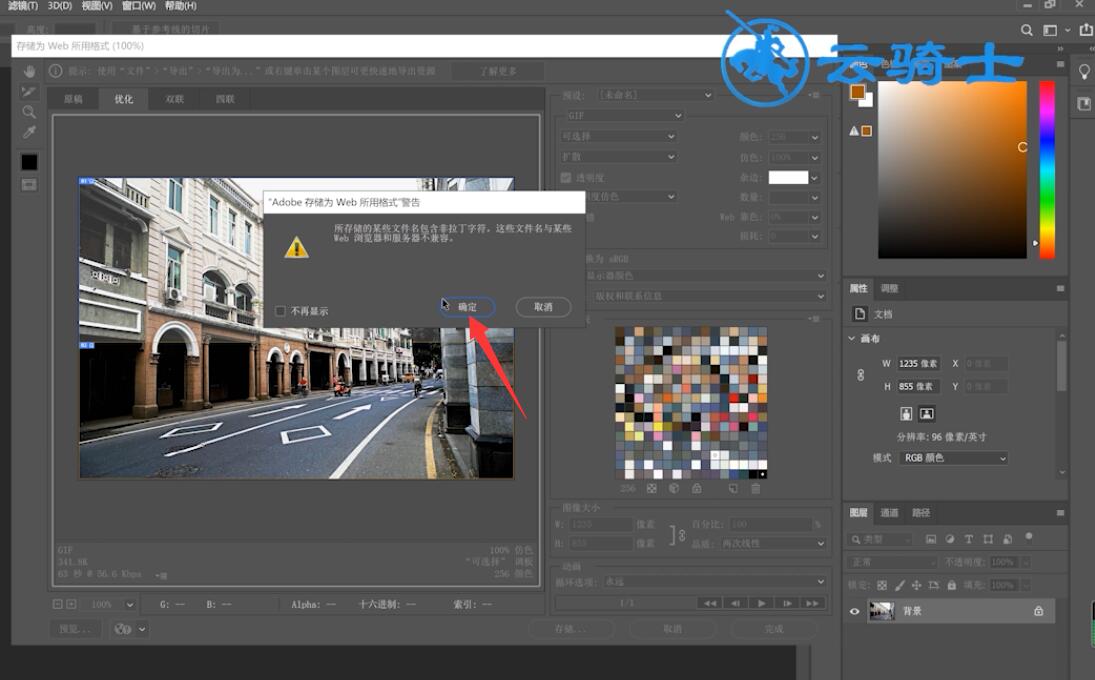Go to next animation frame

tap(787, 603)
